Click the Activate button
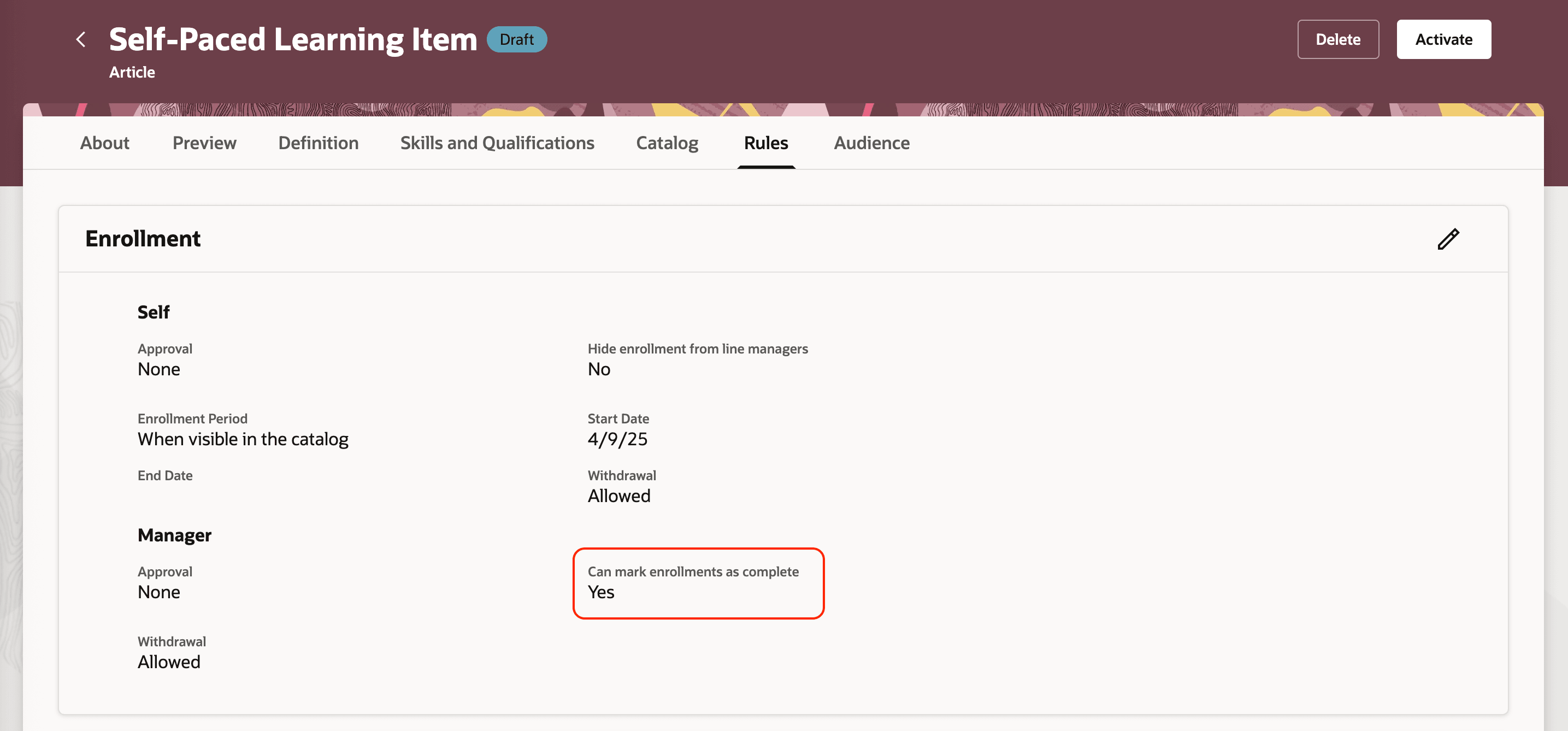Screen dimensions: 1568x731 pyautogui.click(x=1443, y=39)
